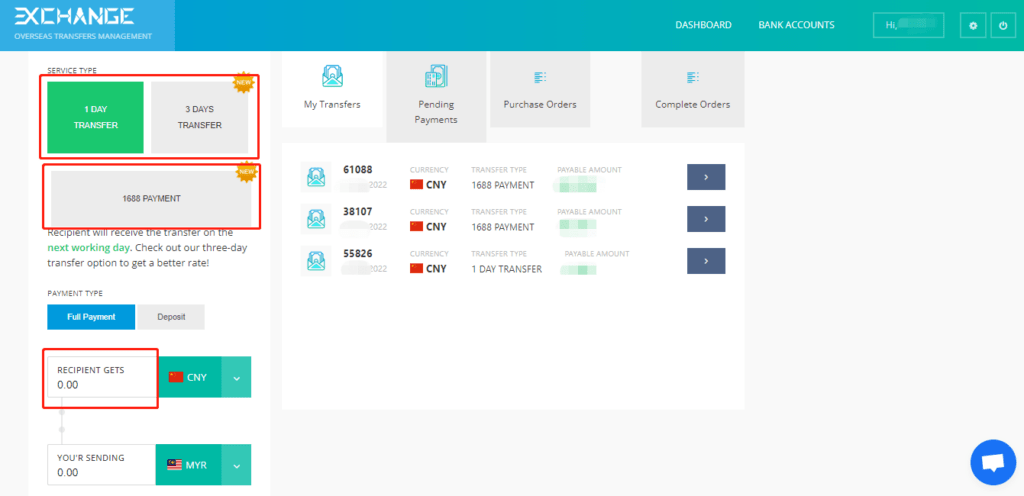Click transfer number 55826

(x=358, y=253)
